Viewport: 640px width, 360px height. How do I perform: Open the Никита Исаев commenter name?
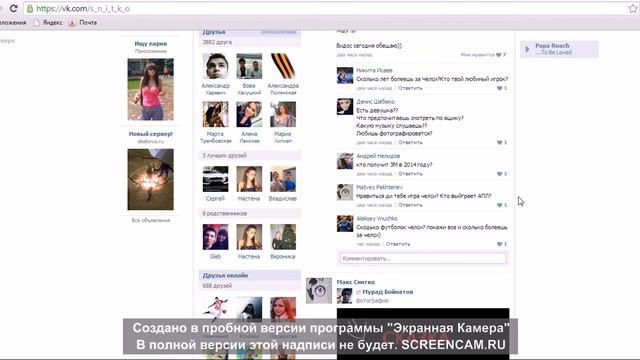(374, 70)
